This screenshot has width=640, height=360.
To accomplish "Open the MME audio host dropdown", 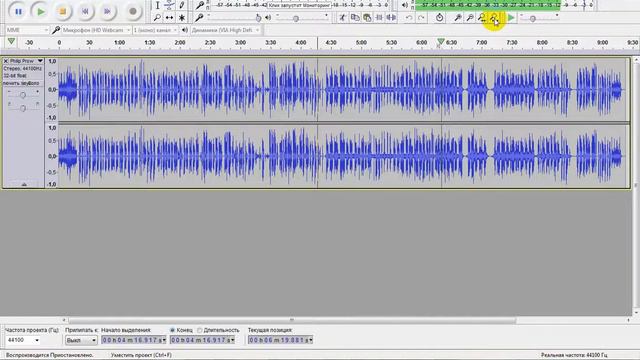I will [27, 30].
